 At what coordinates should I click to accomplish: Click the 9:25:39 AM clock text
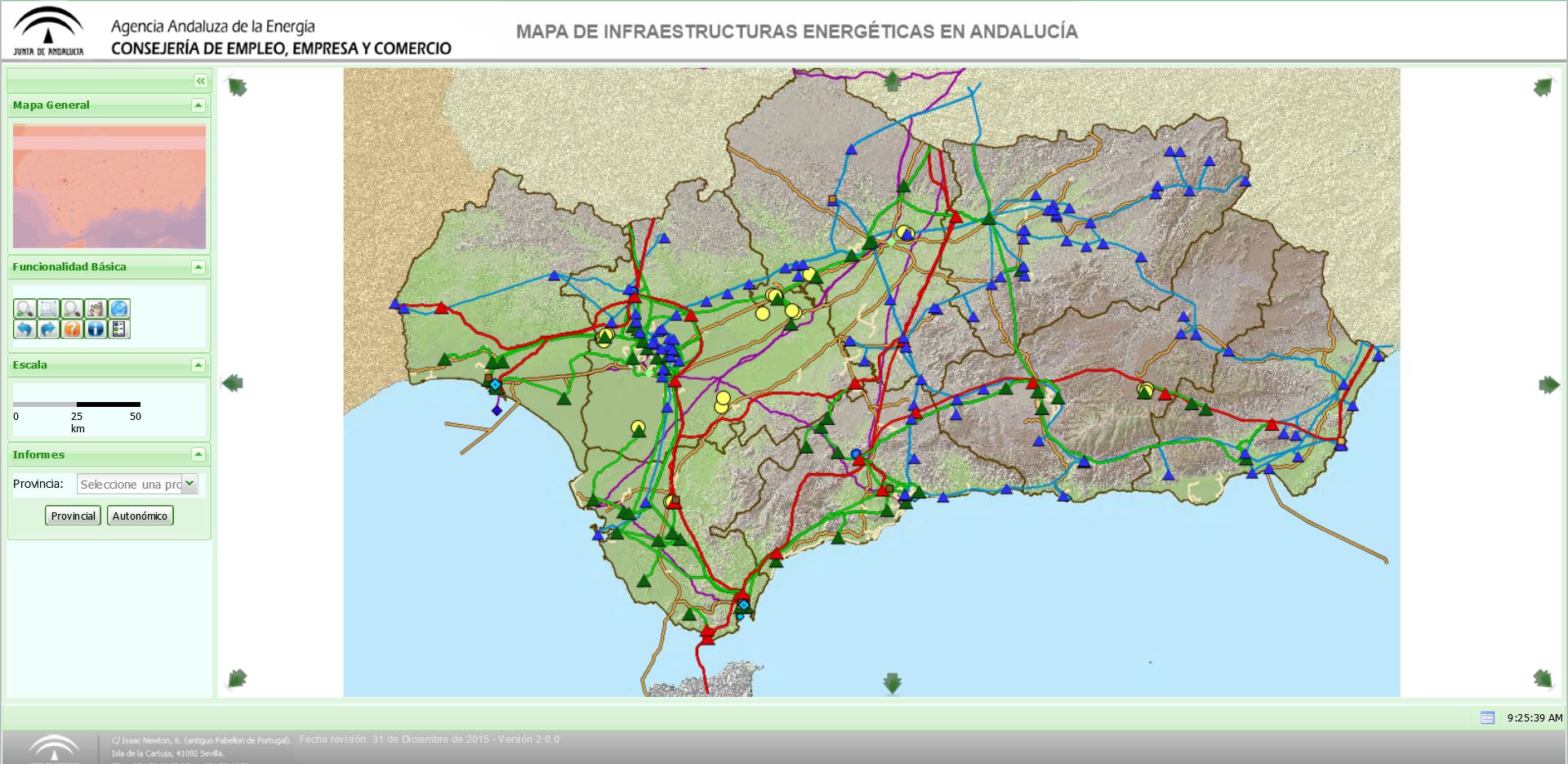click(x=1535, y=717)
